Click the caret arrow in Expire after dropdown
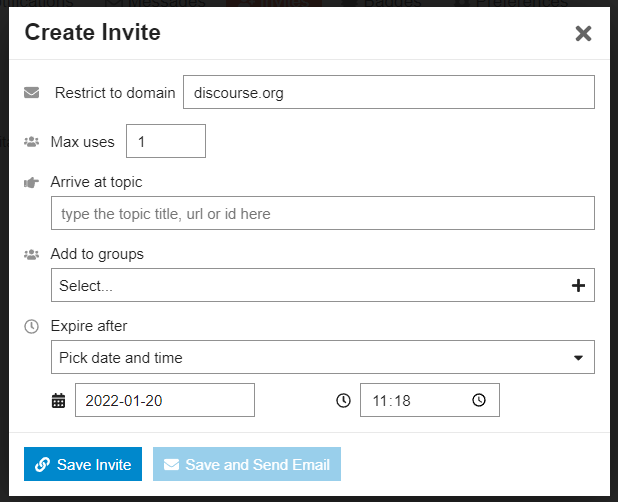Viewport: 618px width, 502px height. pyautogui.click(x=578, y=358)
